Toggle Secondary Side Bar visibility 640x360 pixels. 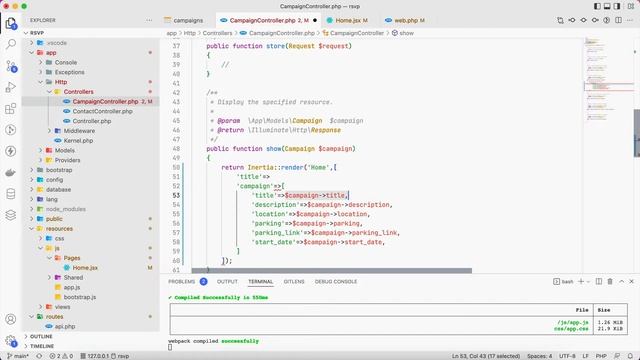click(617, 6)
